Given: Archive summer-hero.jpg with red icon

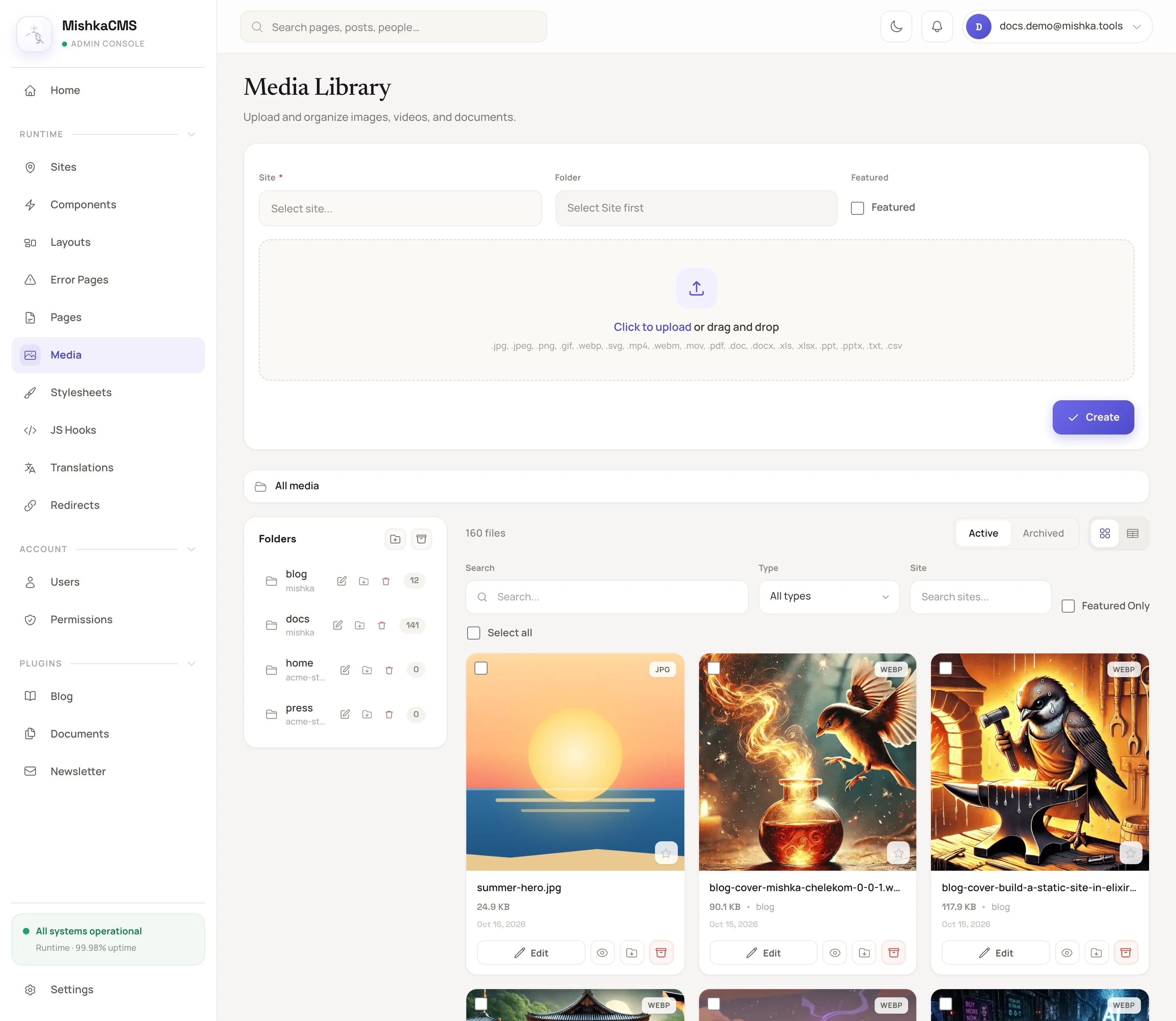Looking at the screenshot, I should 661,953.
